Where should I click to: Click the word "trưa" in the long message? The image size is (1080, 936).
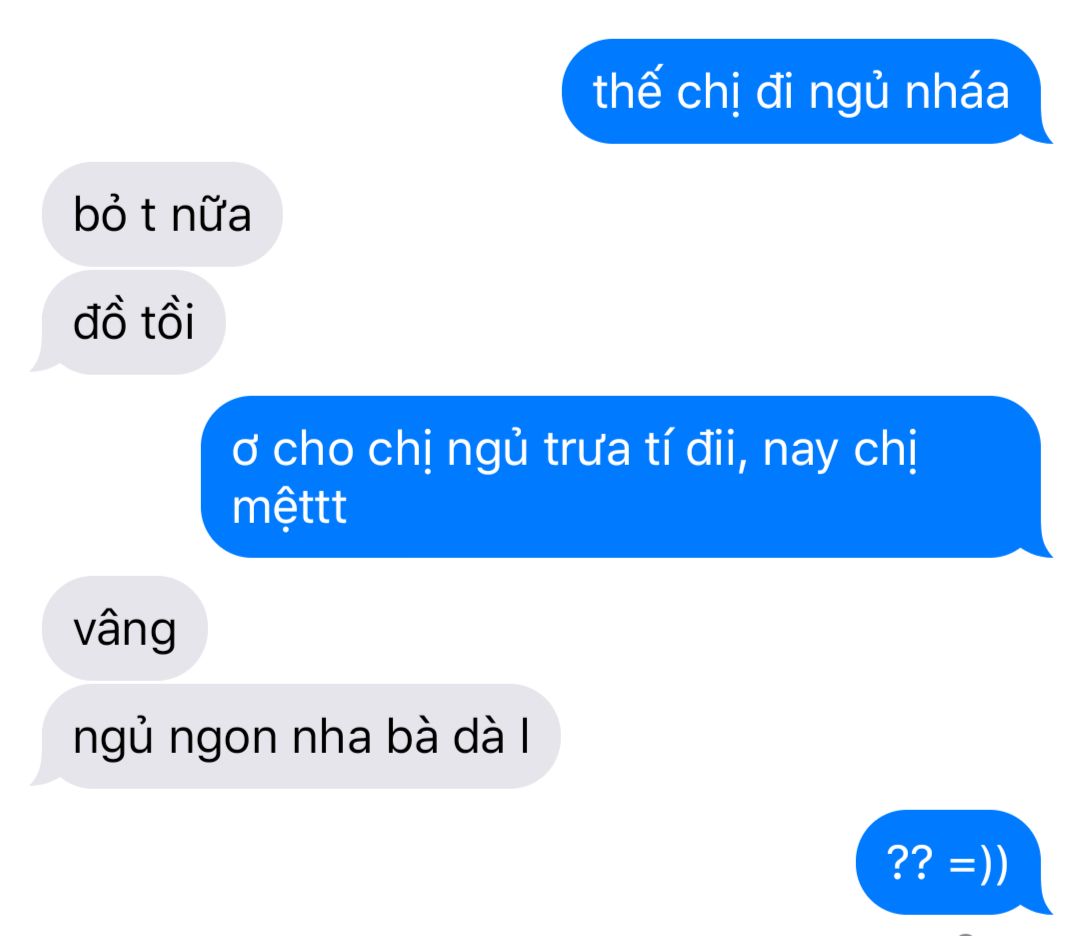(587, 450)
